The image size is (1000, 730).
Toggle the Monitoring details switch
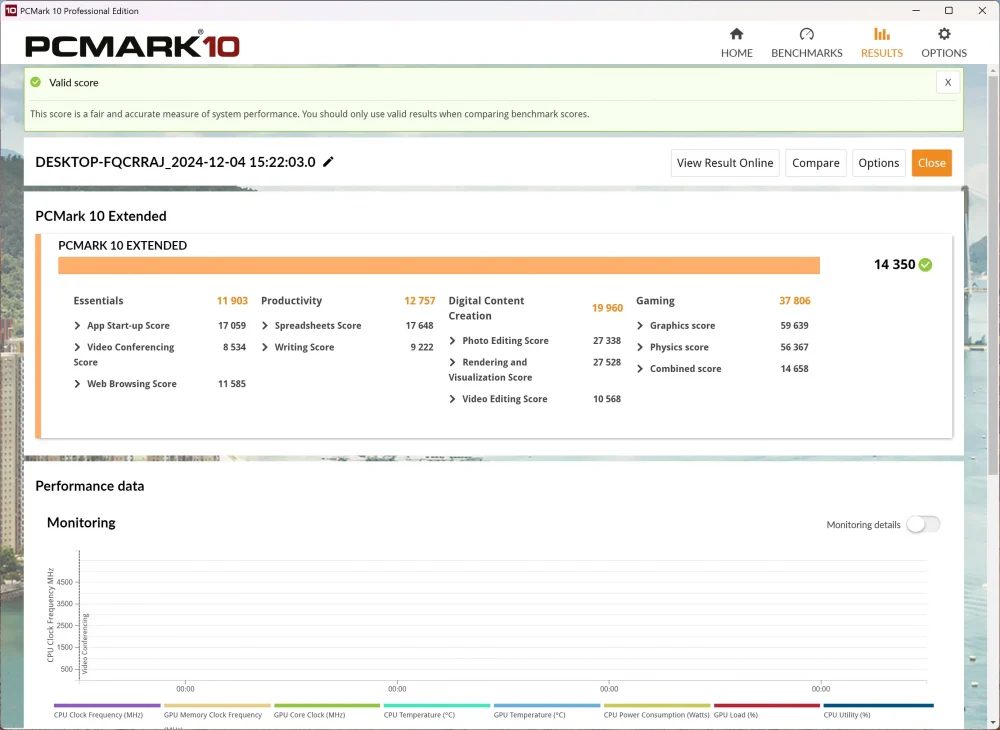pyautogui.click(x=923, y=524)
